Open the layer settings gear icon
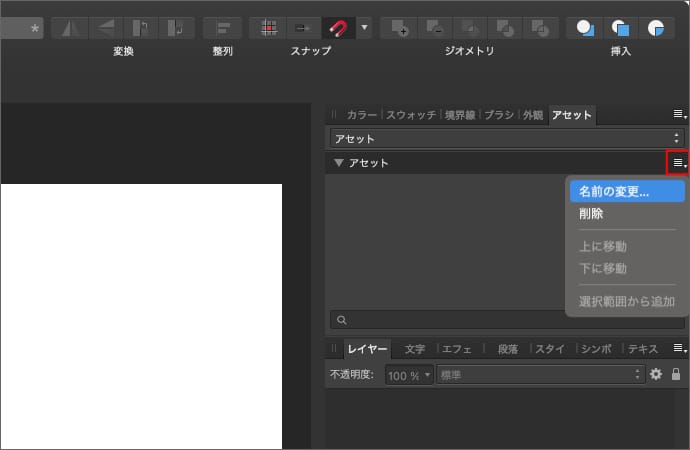Screen dimensions: 690x450 656,374
